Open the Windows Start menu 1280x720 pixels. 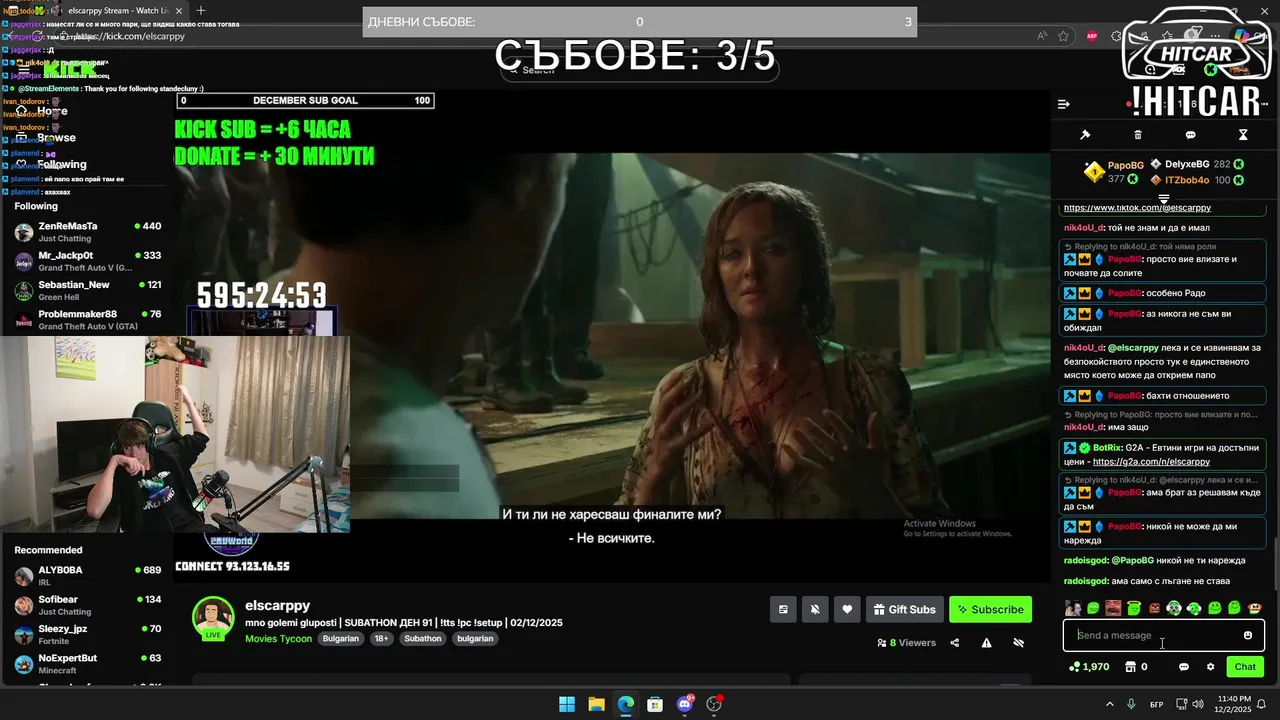[567, 704]
